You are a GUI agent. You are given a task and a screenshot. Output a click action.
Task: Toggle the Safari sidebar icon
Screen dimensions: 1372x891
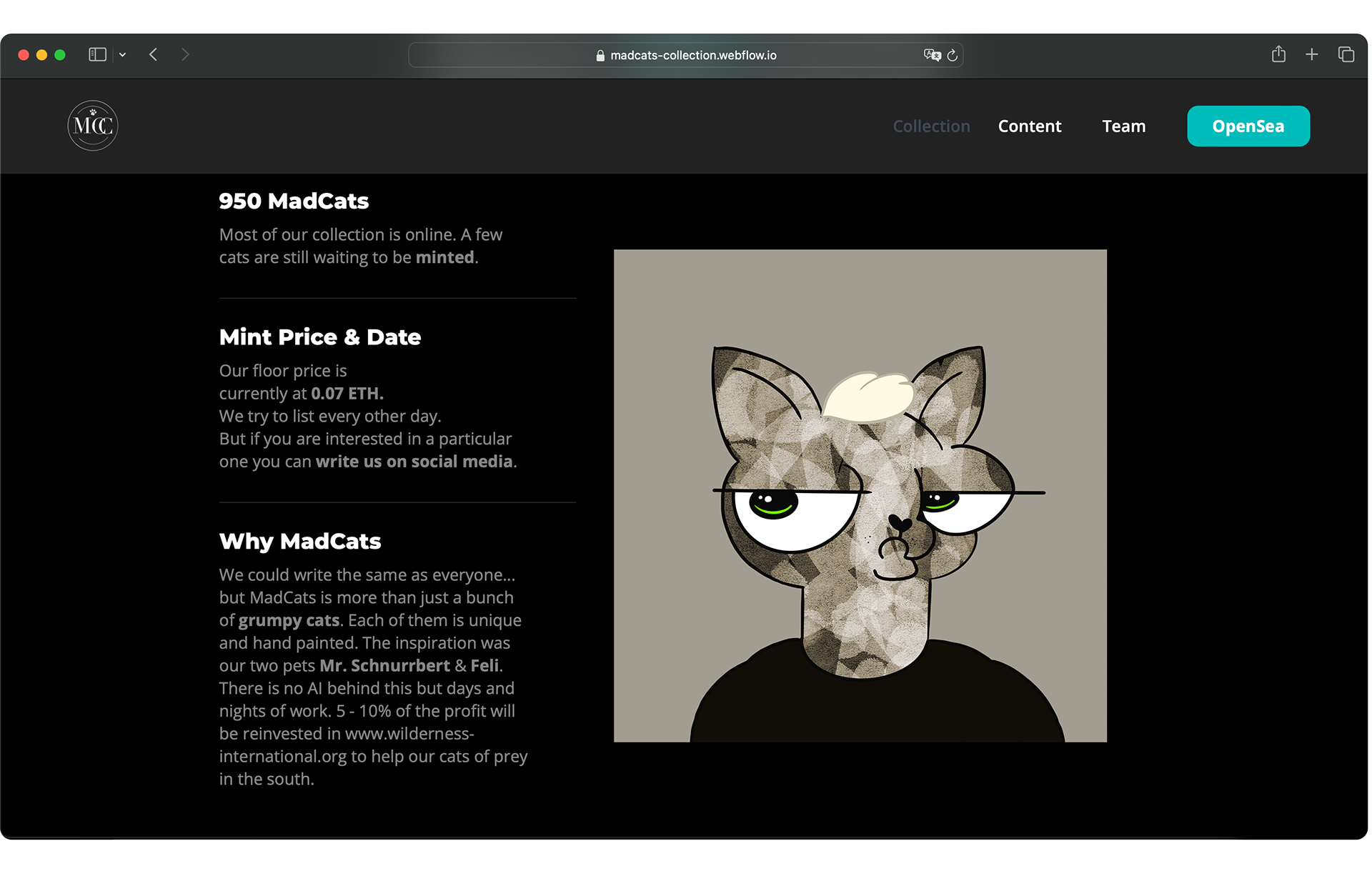coord(97,54)
